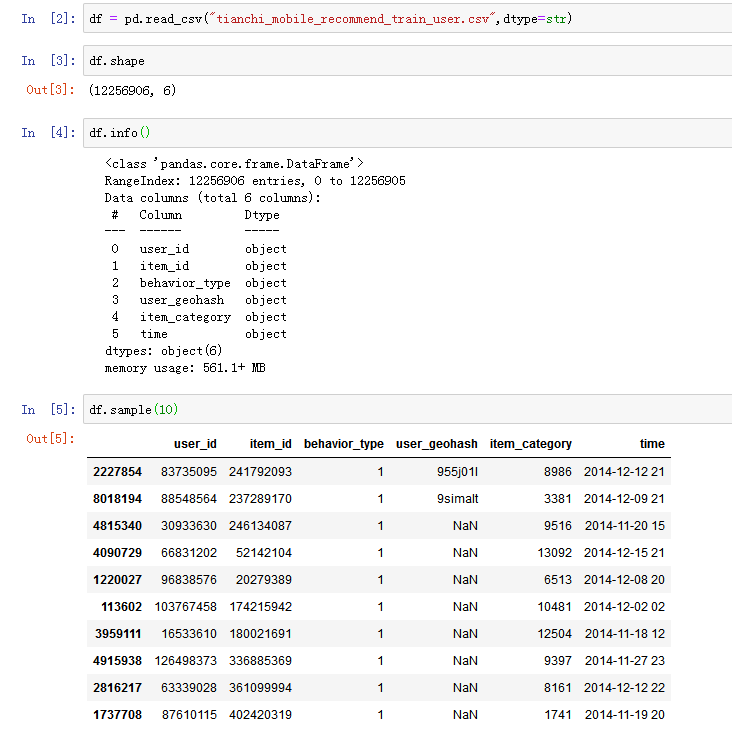Click the RangeIndex entries line
Image resolution: width=732 pixels, height=739 pixels.
coord(255,181)
